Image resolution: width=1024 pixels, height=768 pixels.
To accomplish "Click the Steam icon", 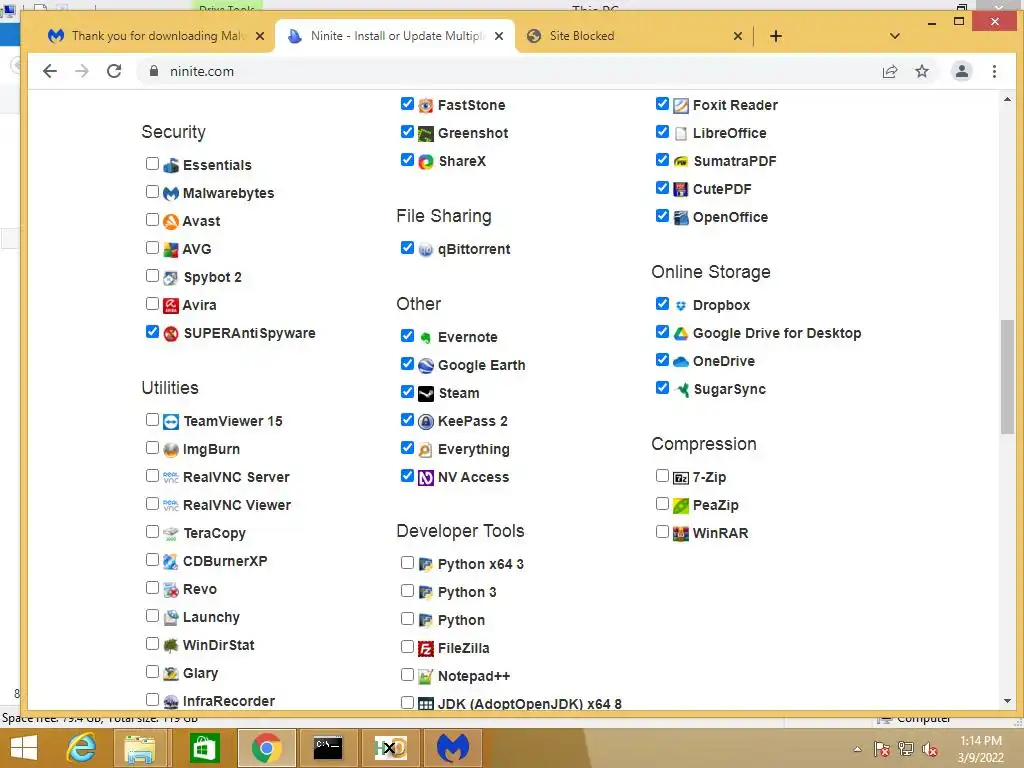I will 426,394.
